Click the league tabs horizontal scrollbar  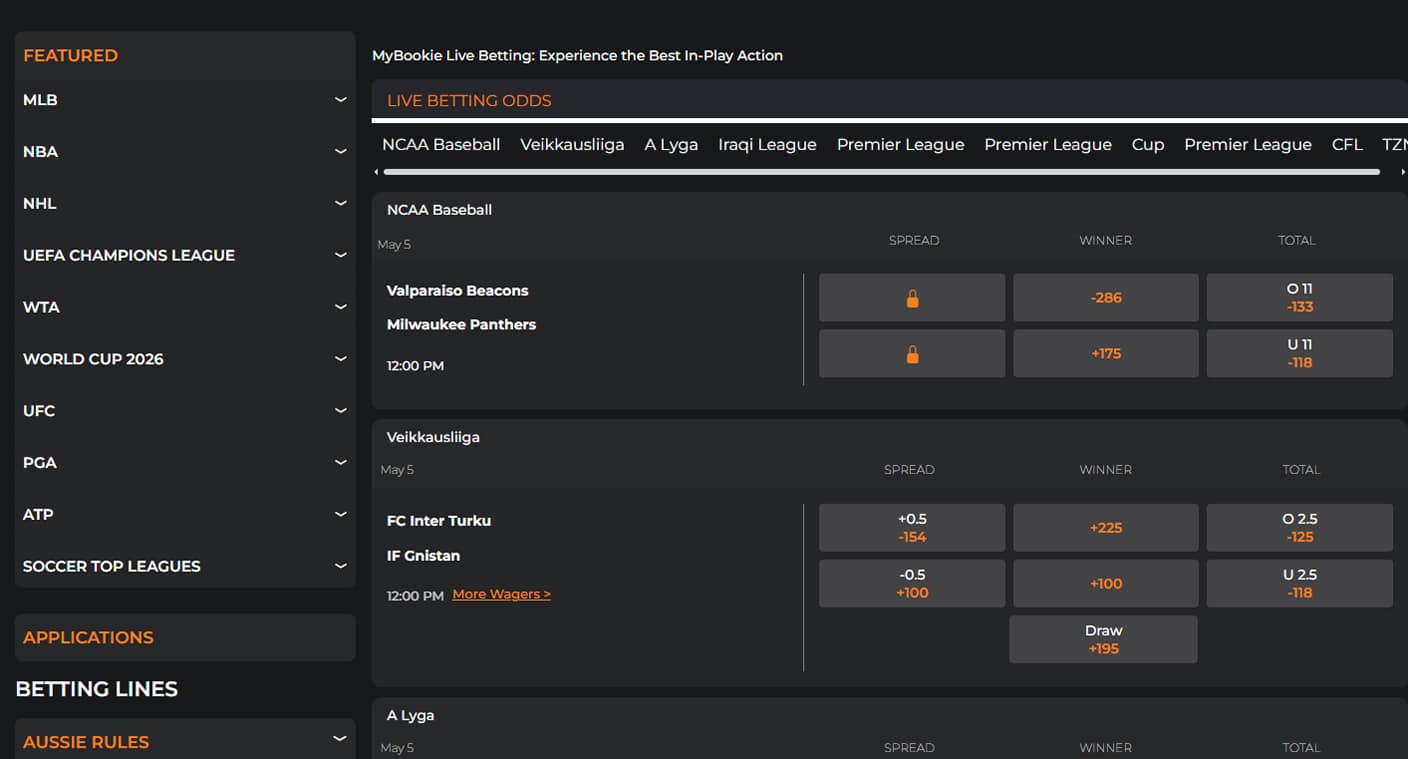882,172
